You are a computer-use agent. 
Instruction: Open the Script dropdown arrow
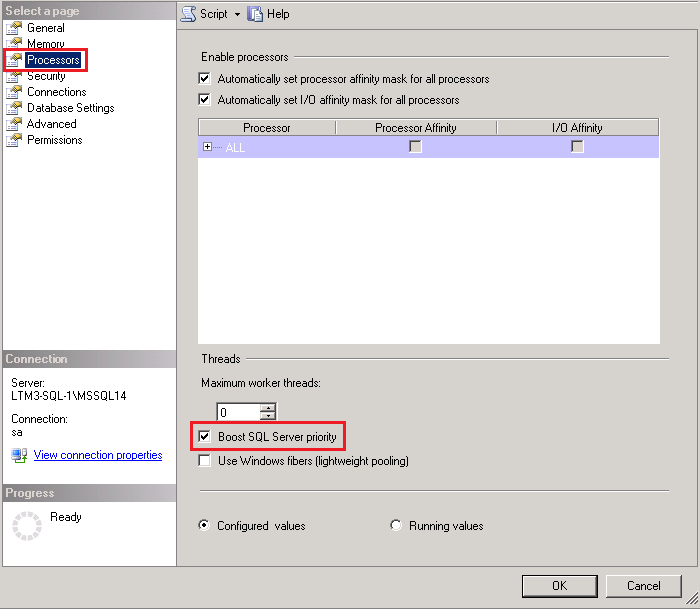coord(238,15)
